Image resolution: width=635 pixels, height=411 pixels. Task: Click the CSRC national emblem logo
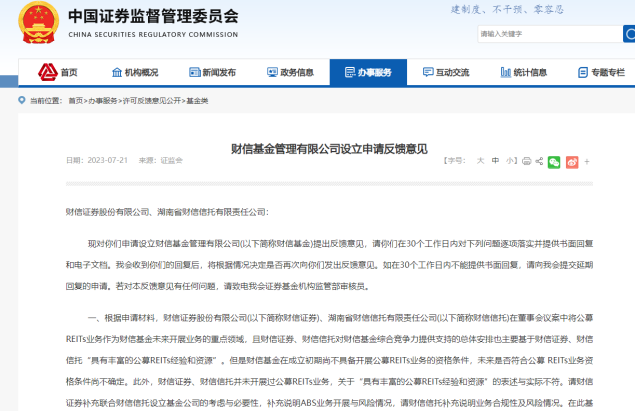point(38,23)
